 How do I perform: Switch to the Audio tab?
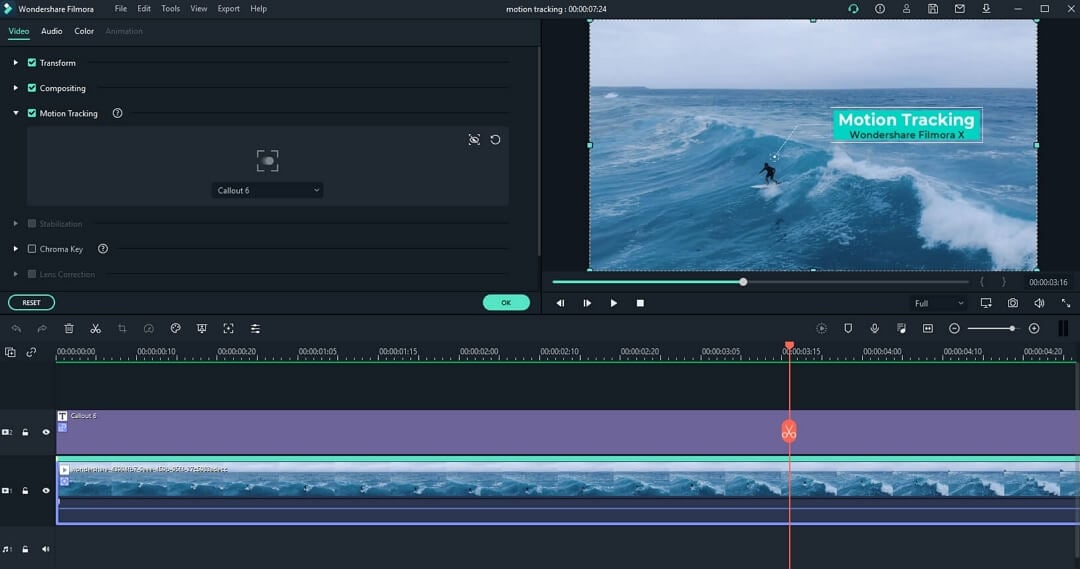pos(52,31)
